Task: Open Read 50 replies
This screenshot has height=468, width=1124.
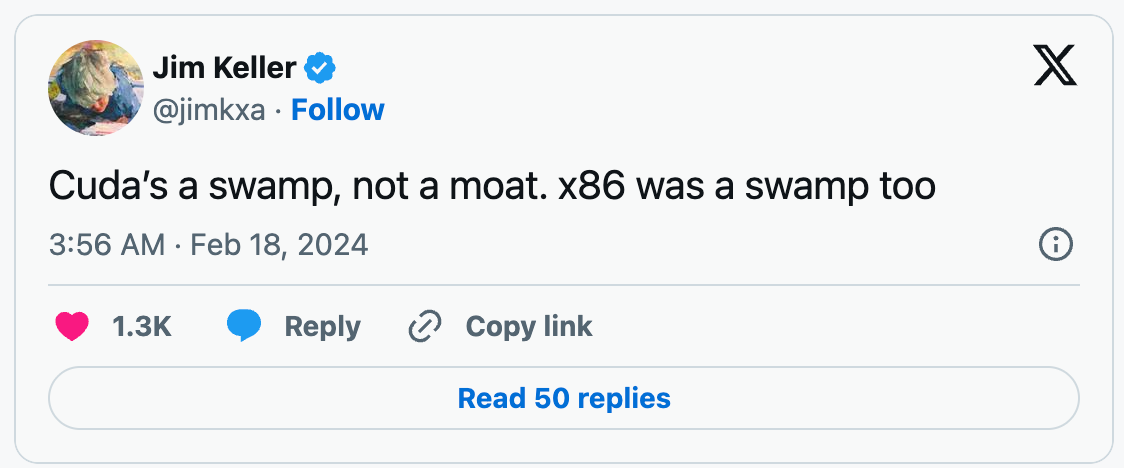Action: pos(564,398)
